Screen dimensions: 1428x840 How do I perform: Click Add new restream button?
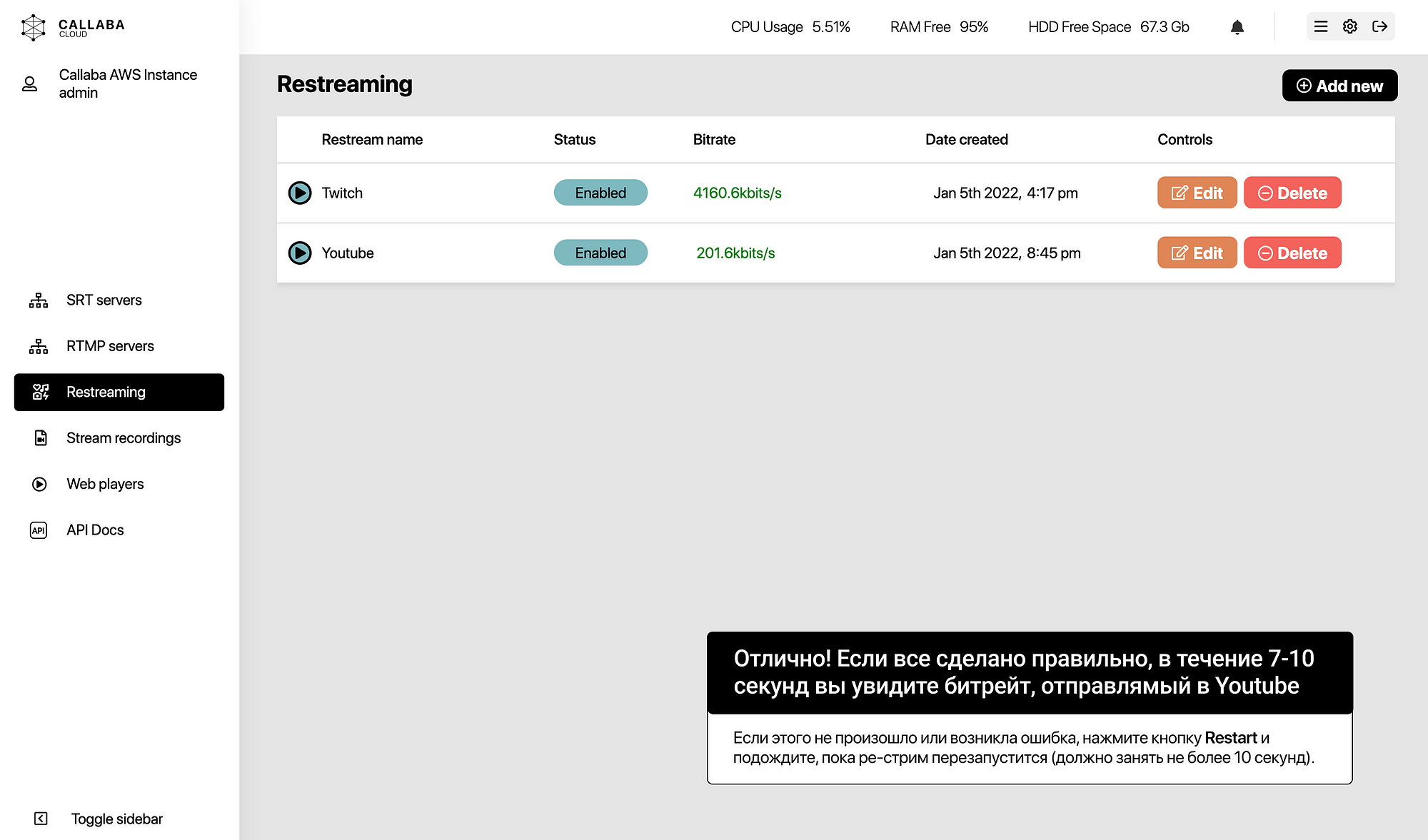click(x=1339, y=86)
